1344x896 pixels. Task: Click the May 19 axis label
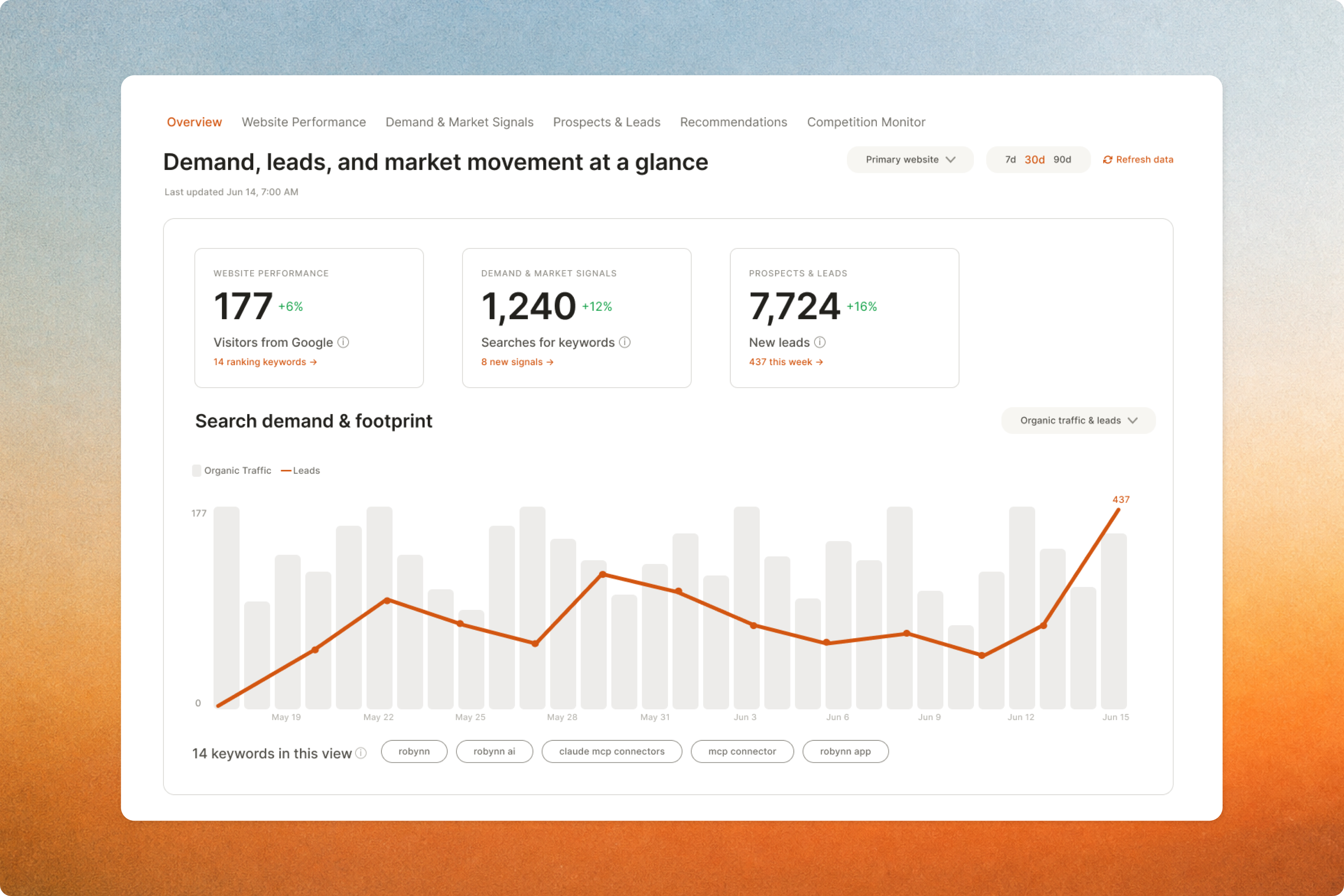(x=286, y=717)
